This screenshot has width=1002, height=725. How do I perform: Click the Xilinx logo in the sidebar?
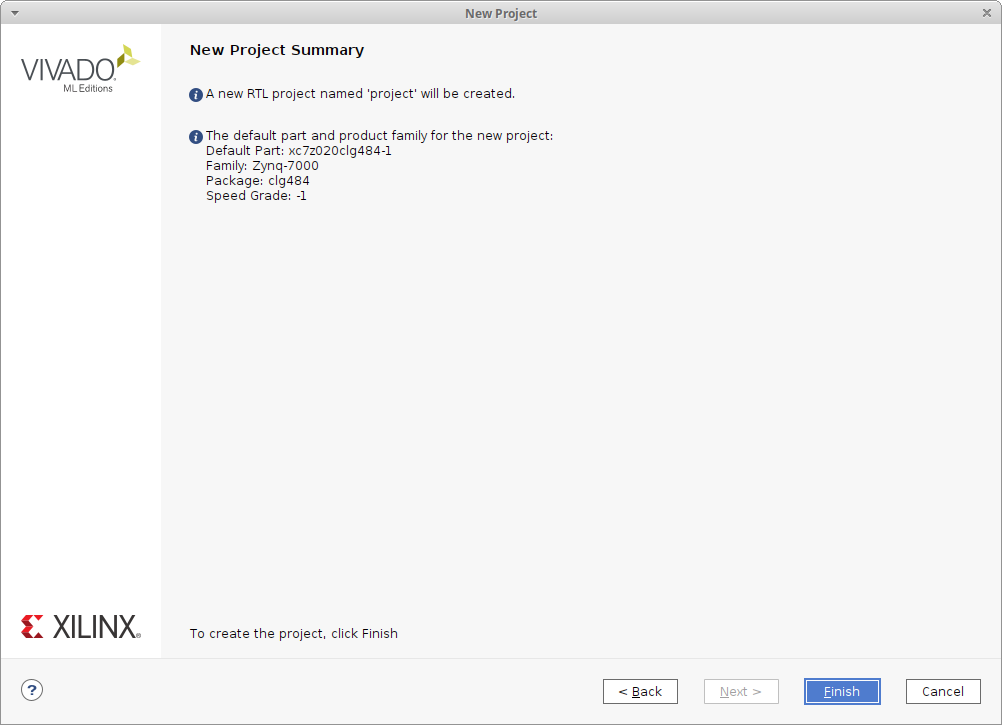[x=81, y=627]
